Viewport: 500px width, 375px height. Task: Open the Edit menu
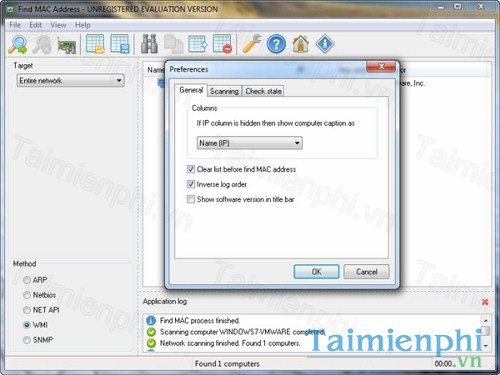coord(36,25)
